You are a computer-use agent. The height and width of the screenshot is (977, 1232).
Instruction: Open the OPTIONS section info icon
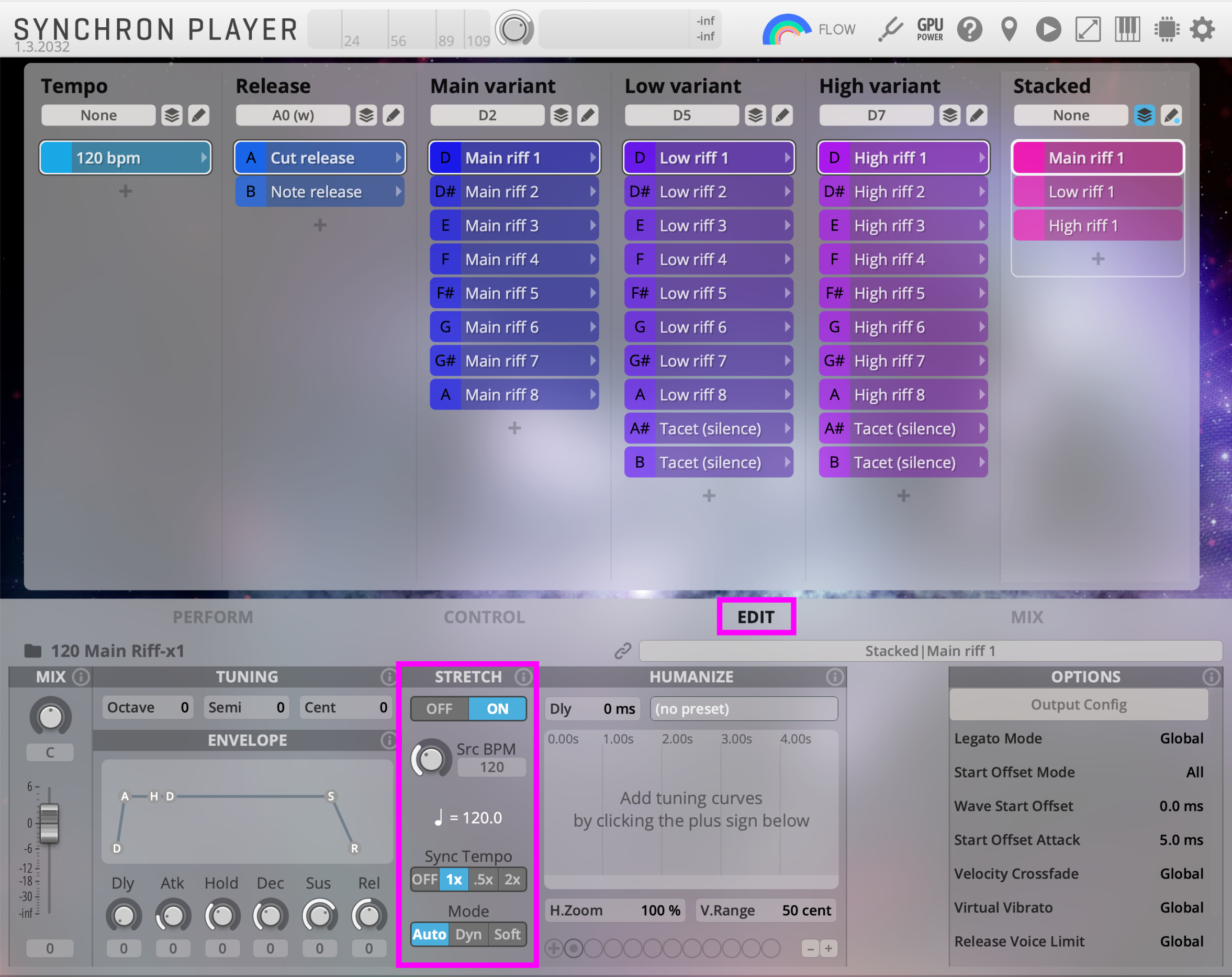[x=1211, y=677]
